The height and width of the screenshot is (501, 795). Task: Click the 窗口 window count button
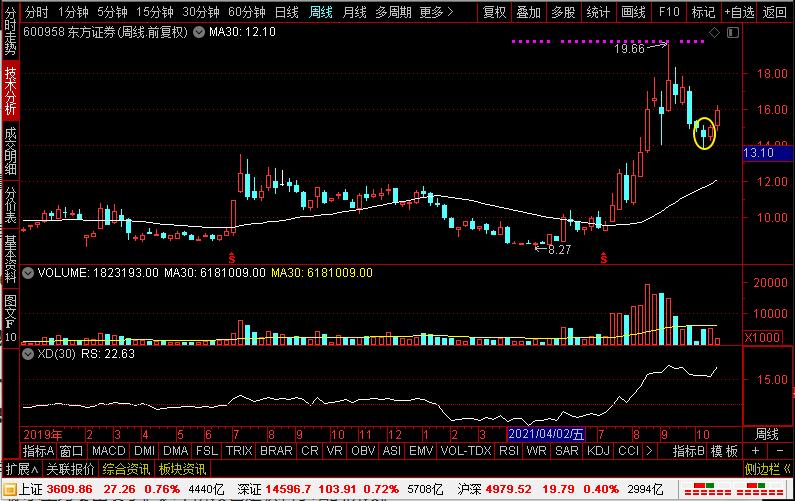(x=71, y=451)
